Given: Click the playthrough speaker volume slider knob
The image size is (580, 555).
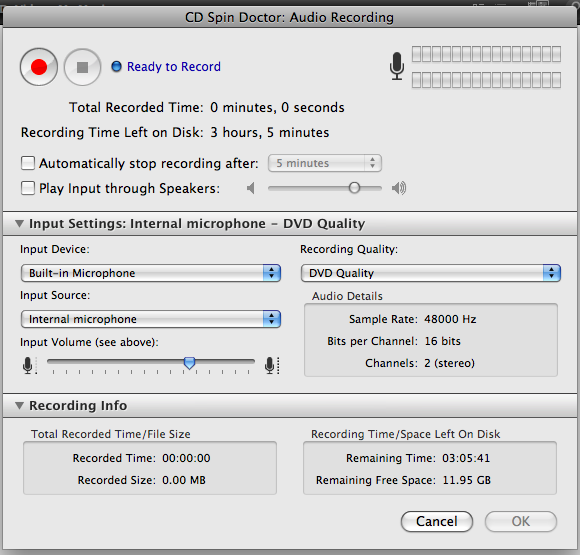Looking at the screenshot, I should point(354,188).
